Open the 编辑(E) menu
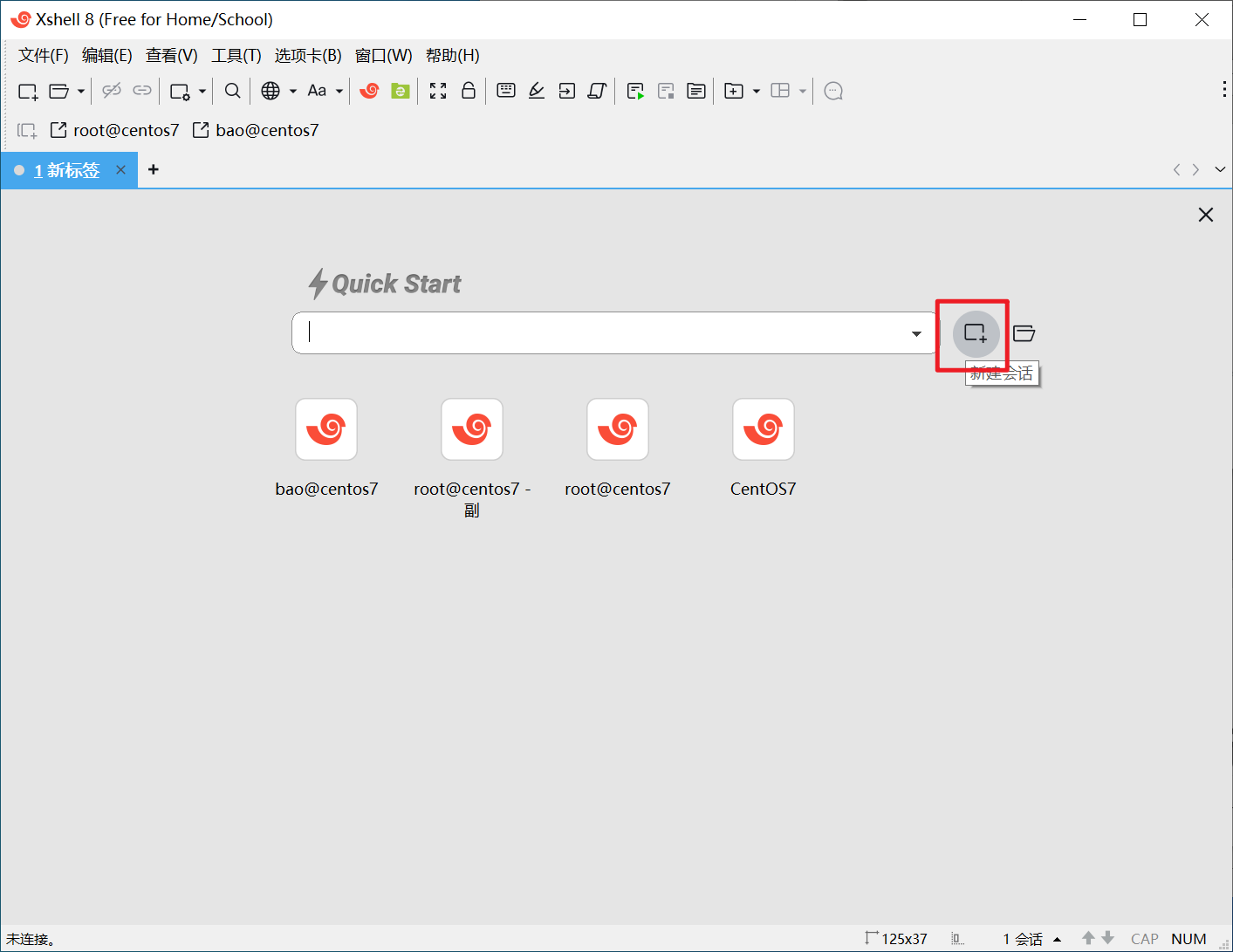This screenshot has height=952, width=1233. [107, 56]
